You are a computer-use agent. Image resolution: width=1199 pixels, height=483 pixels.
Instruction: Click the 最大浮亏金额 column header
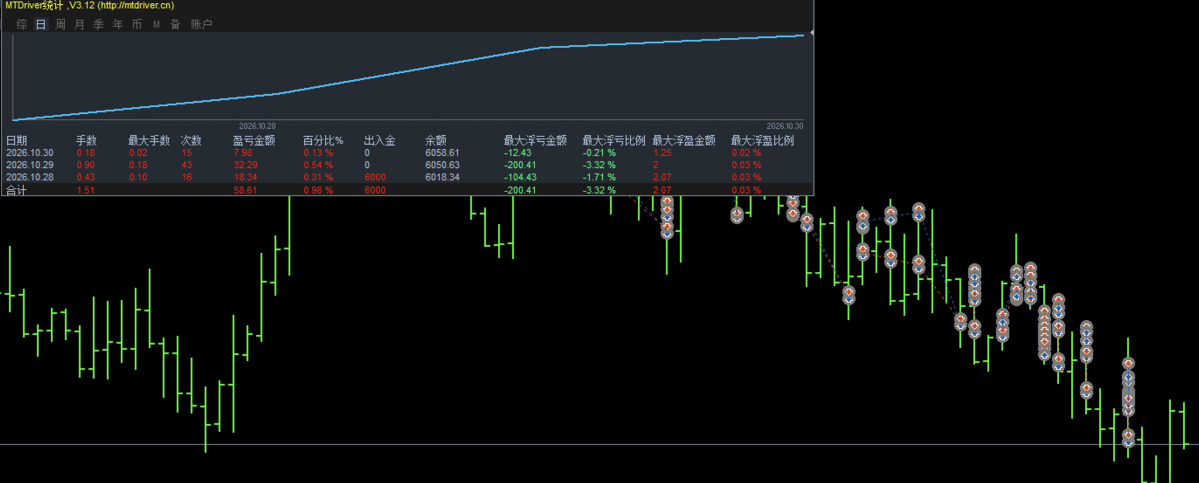click(x=535, y=141)
